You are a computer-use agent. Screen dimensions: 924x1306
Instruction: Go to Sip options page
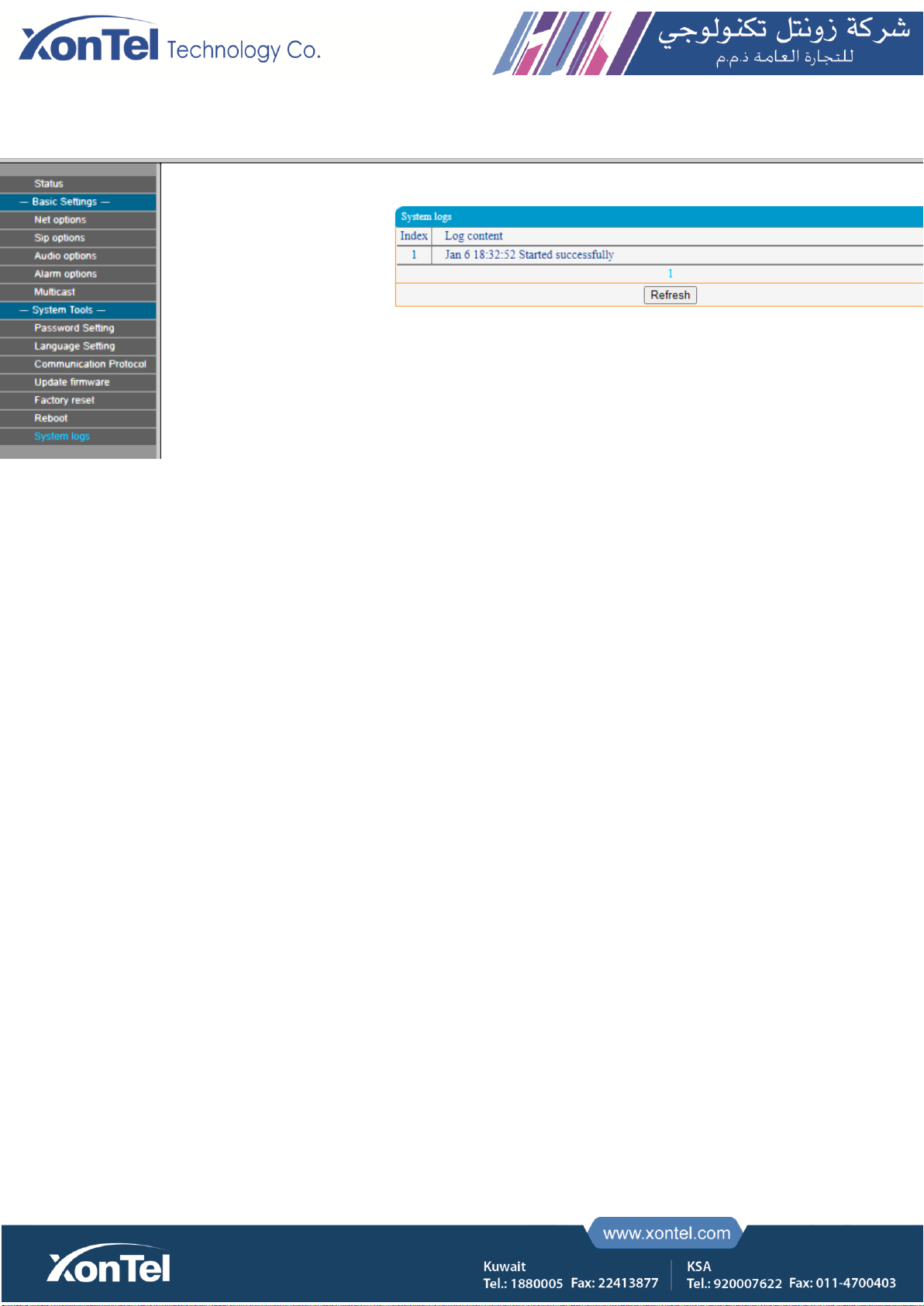(x=78, y=238)
